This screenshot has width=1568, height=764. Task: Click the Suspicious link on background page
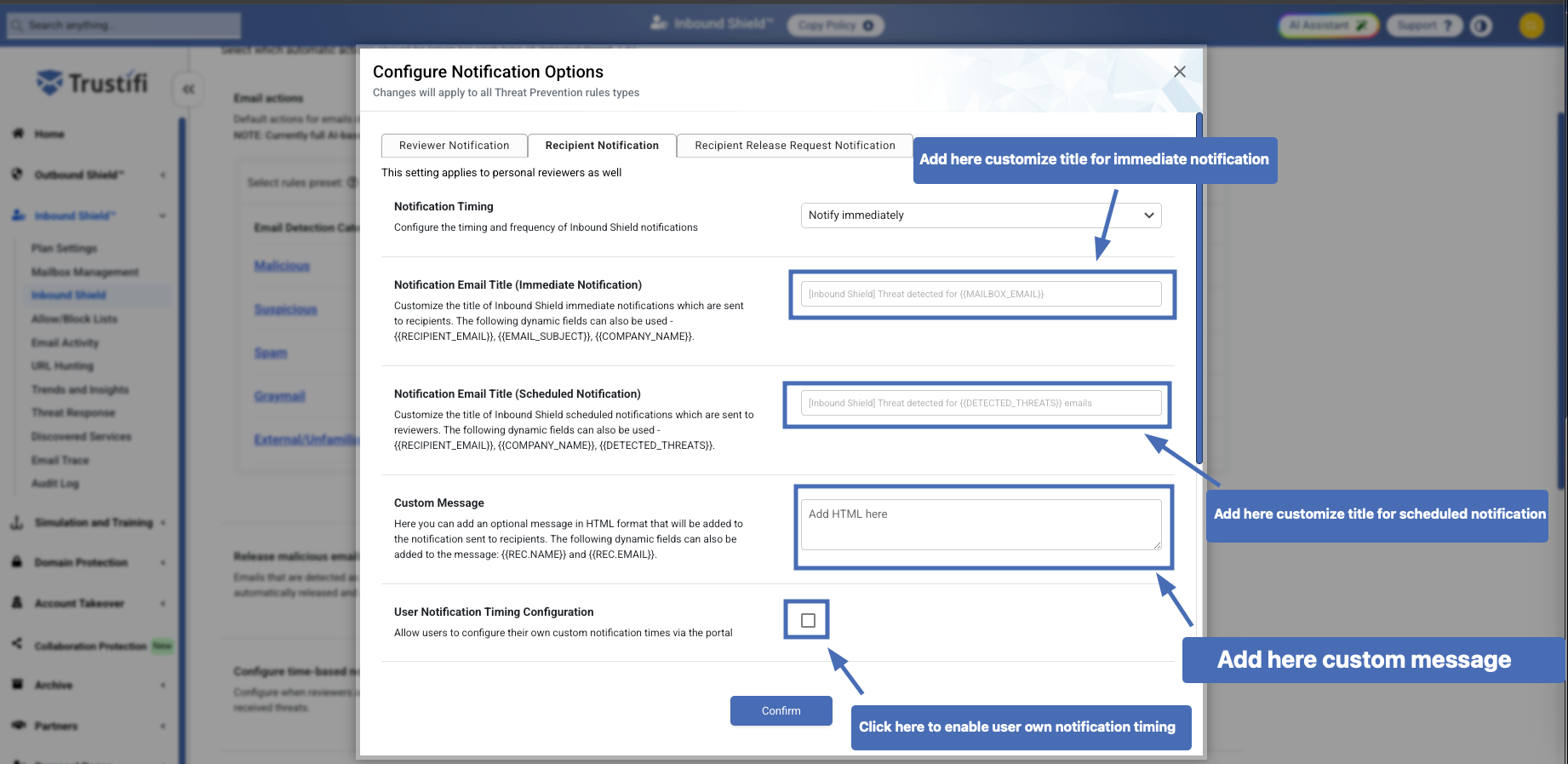coord(285,309)
